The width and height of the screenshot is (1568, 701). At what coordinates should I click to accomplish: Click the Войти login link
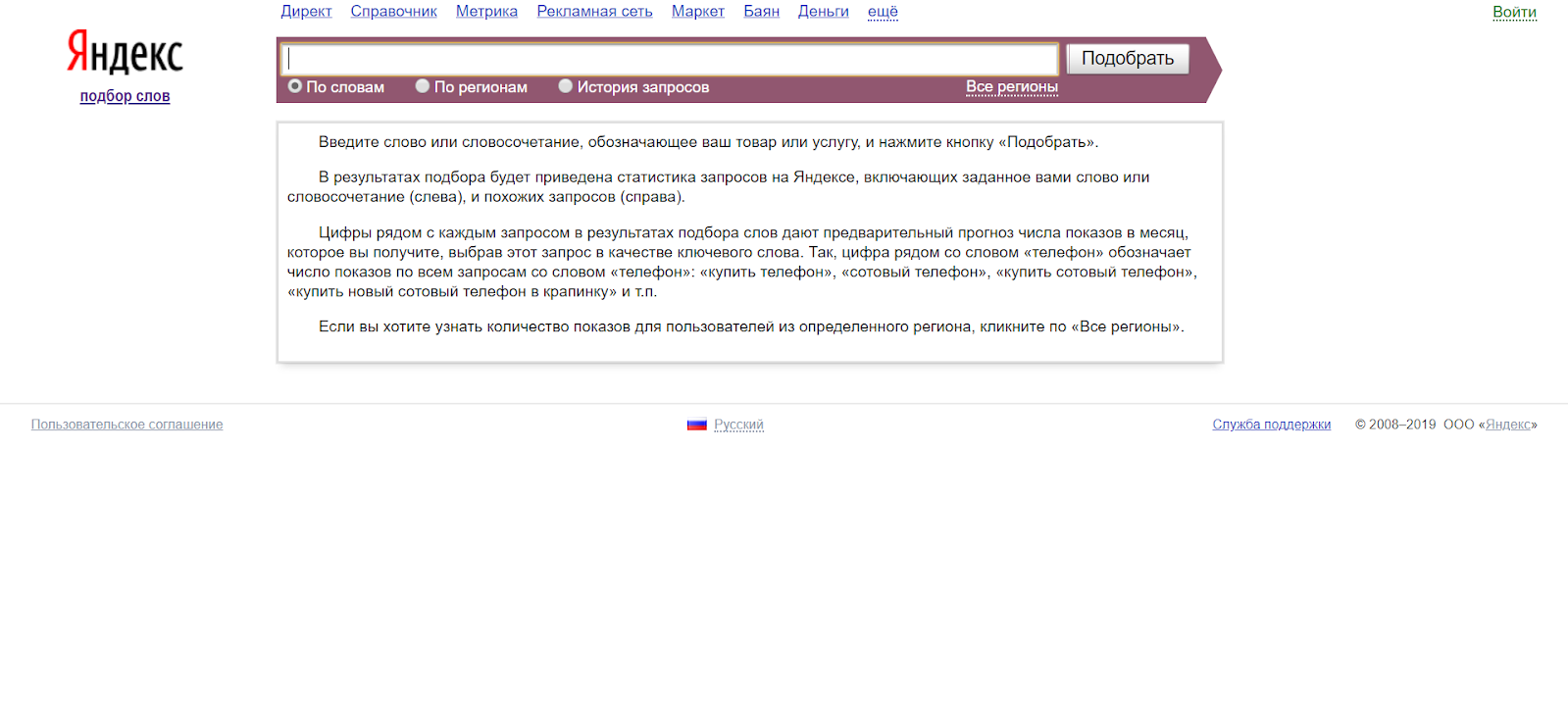coord(1514,13)
